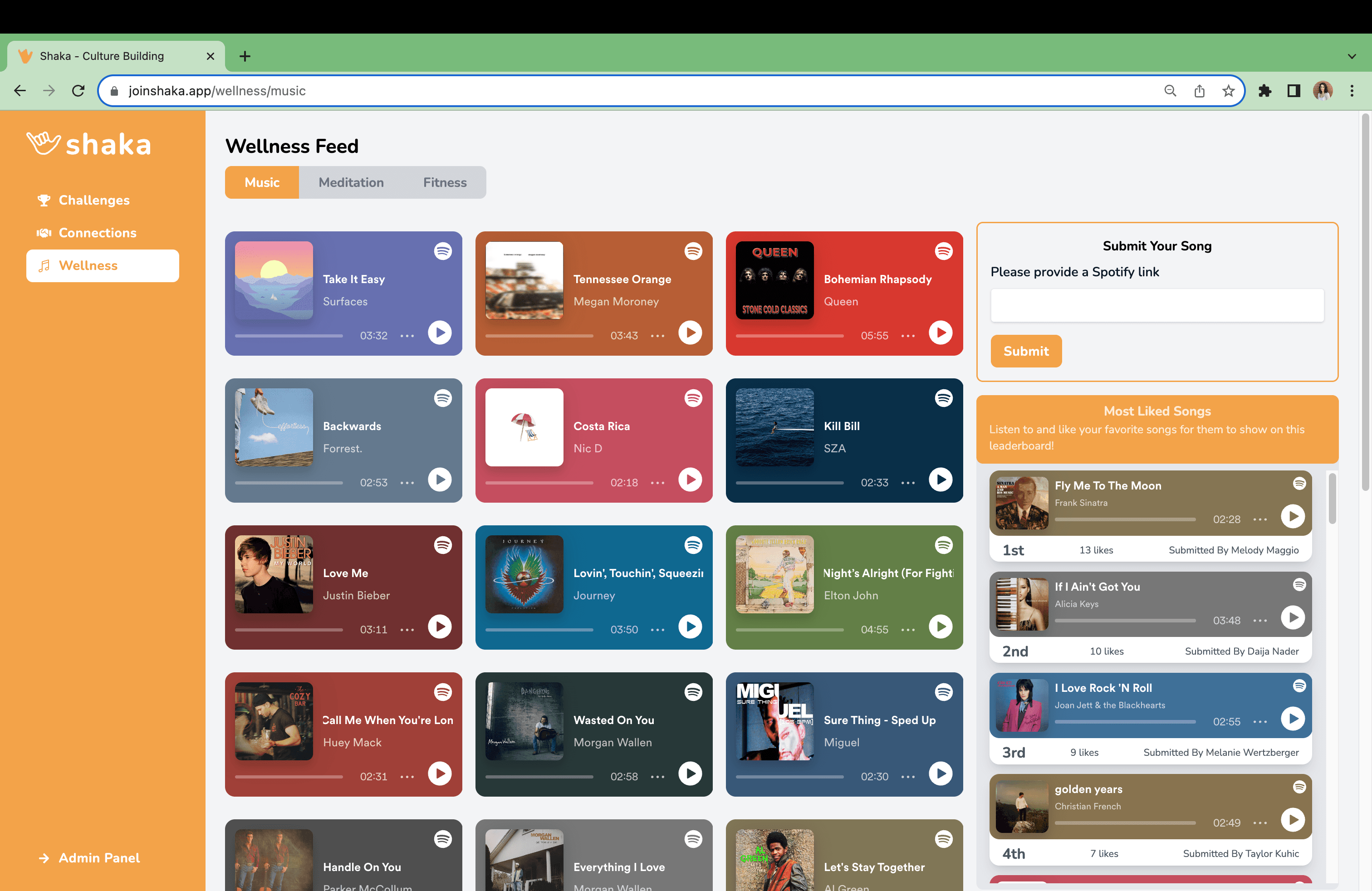Open more options for Sure Thing - Sped Up
The height and width of the screenshot is (891, 1372).
click(907, 777)
